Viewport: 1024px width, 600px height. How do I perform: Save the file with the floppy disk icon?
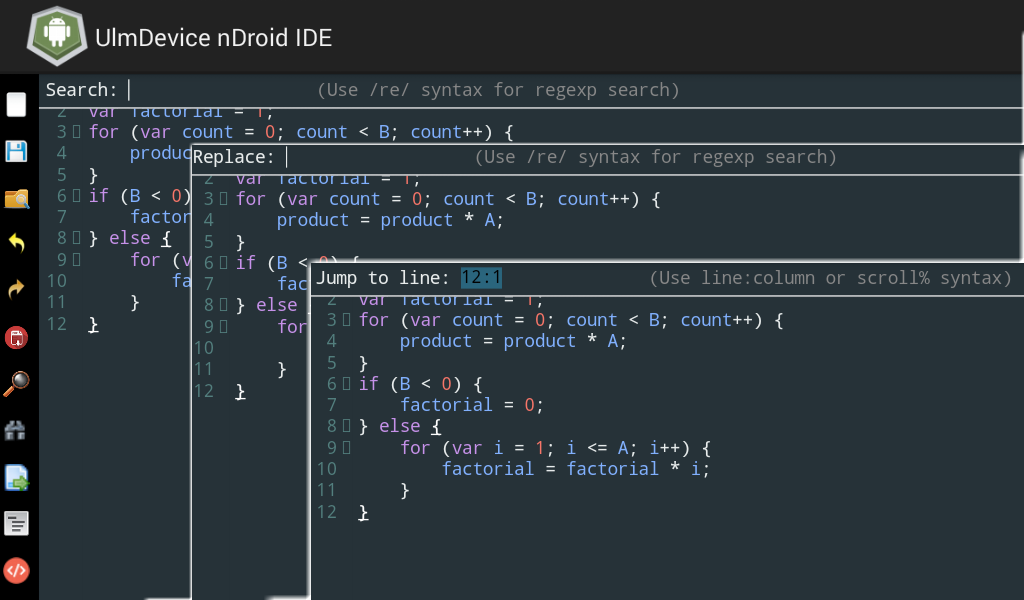(x=16, y=151)
